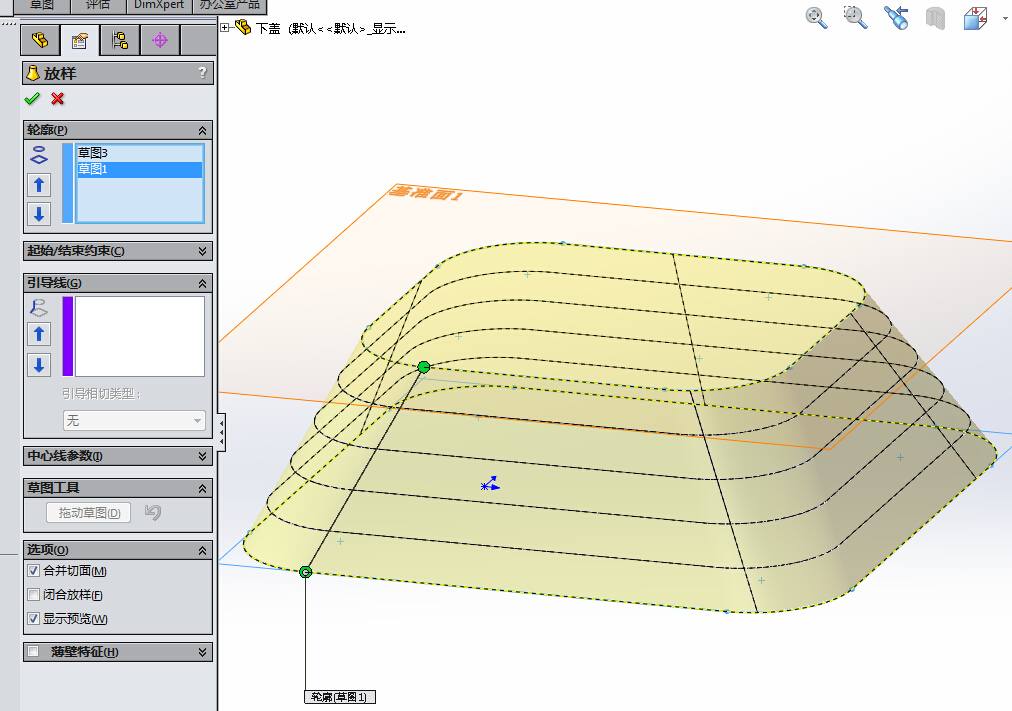Screen dimensions: 1012x711
Task: Expand the 薄壁特征 section
Action: (x=203, y=652)
